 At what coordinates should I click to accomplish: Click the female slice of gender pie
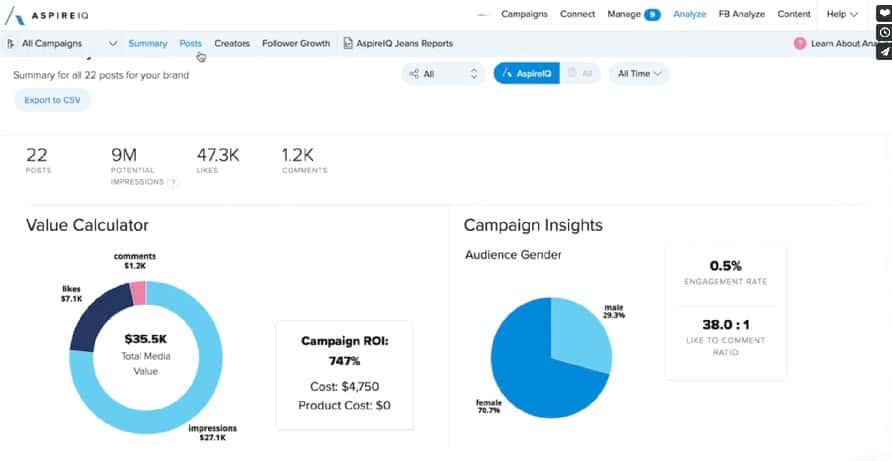(x=529, y=370)
